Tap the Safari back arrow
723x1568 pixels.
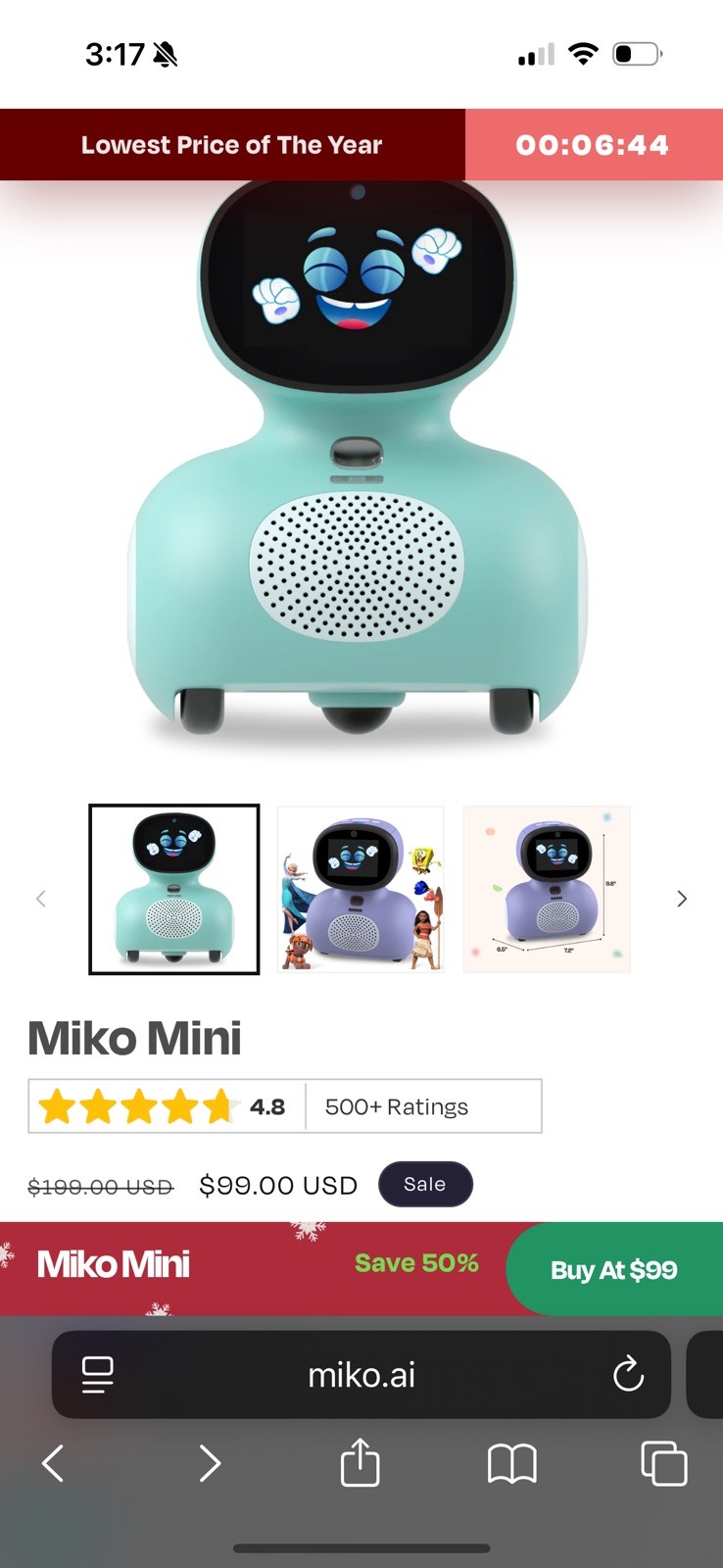tap(53, 1464)
